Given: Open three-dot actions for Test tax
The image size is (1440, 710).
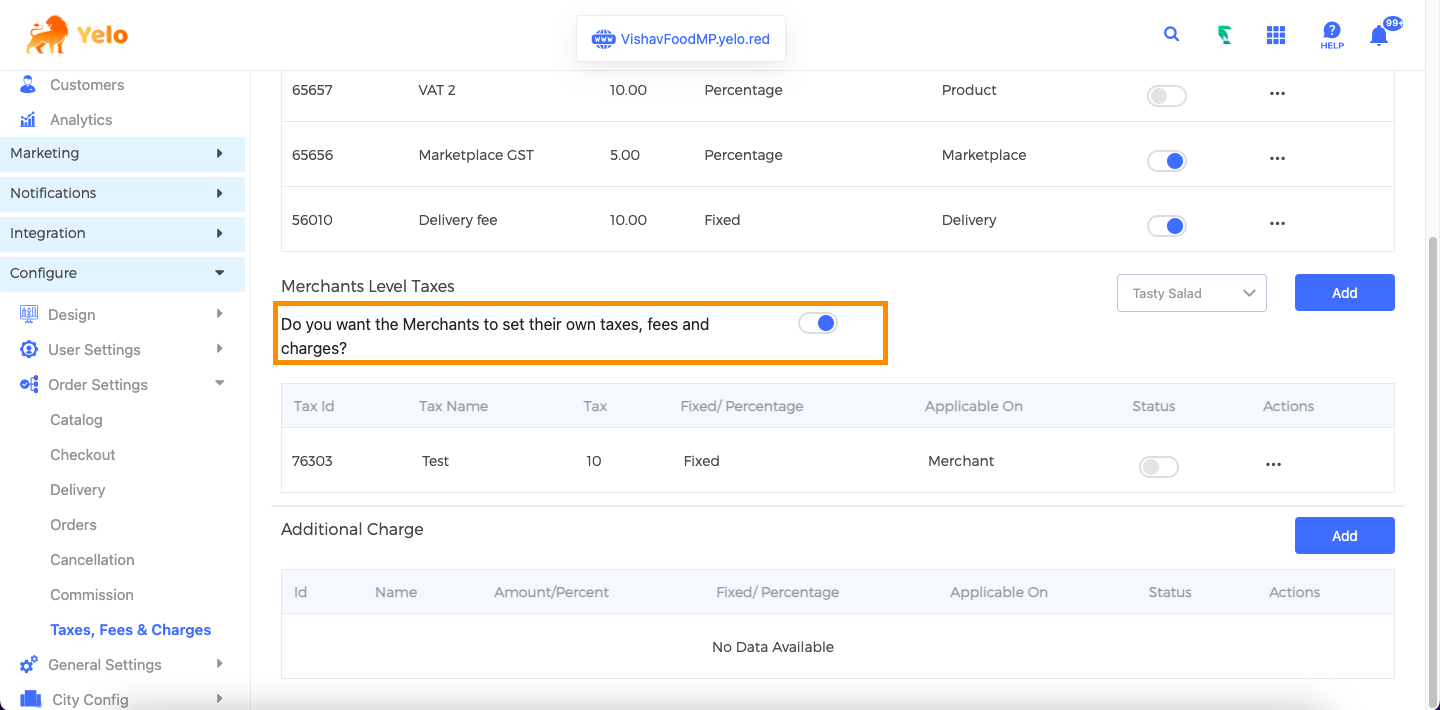Looking at the screenshot, I should coord(1272,464).
